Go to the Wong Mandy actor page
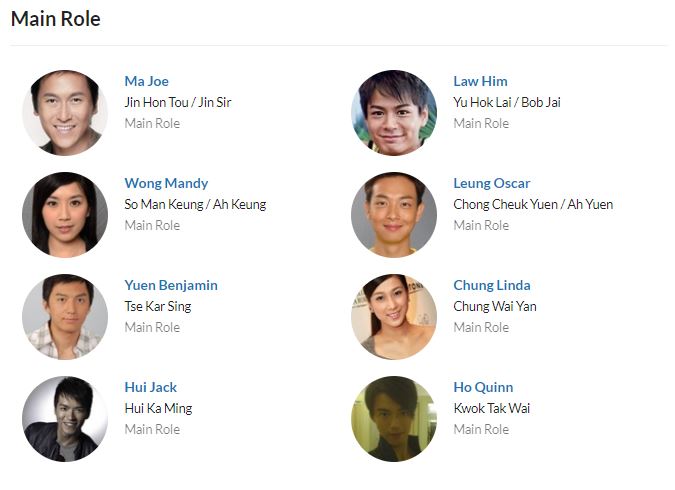Viewport: 675px width, 490px height. point(166,183)
